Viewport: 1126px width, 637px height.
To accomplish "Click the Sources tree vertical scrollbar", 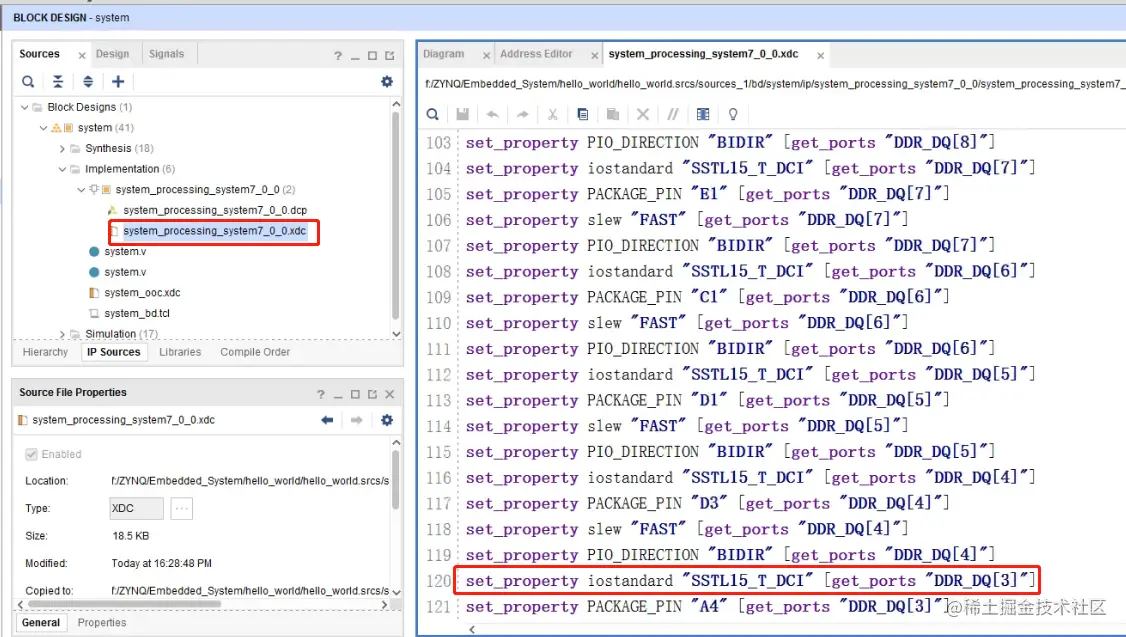I will point(396,213).
